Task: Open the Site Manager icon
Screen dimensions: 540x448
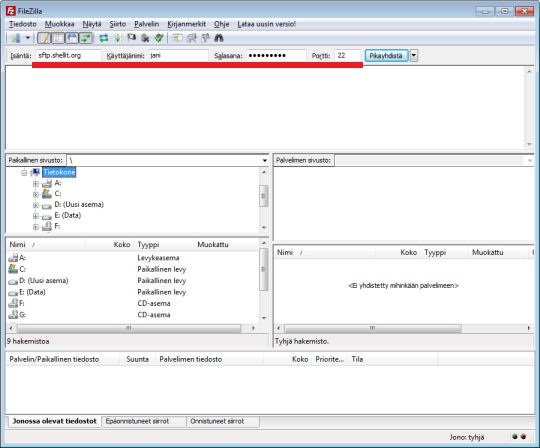Action: tap(16, 38)
